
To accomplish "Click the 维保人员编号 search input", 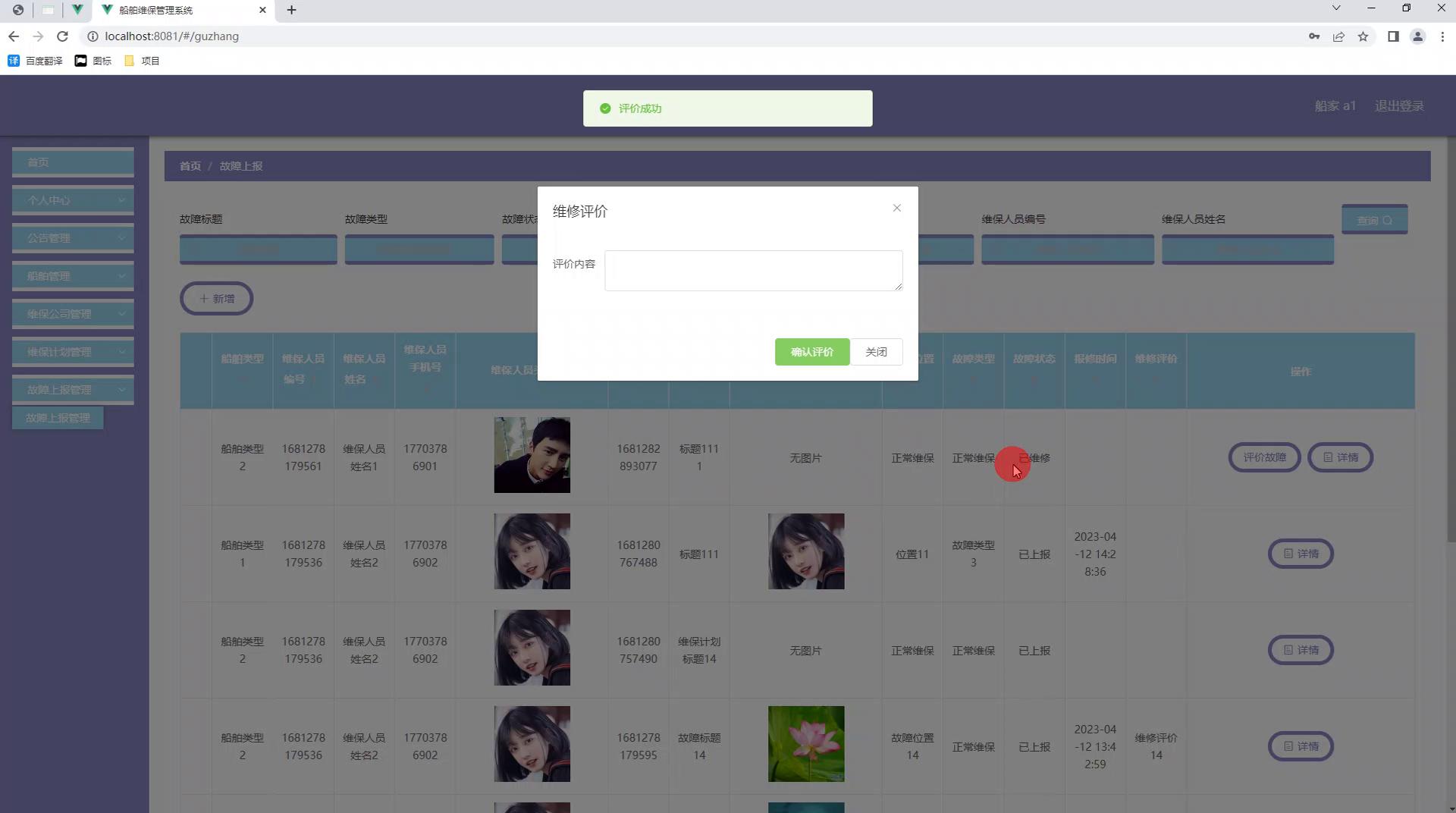I will pyautogui.click(x=1068, y=250).
